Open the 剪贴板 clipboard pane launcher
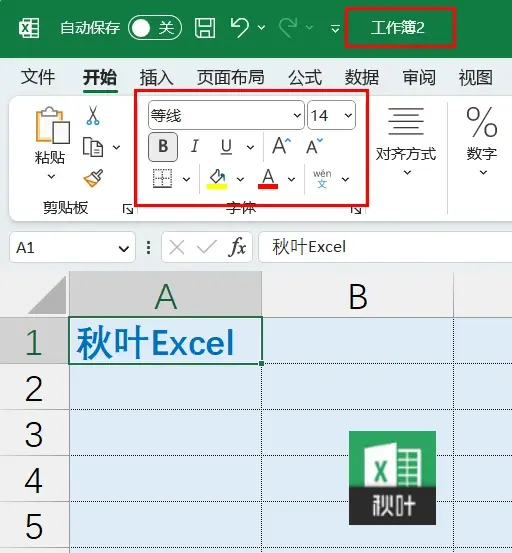The image size is (512, 553). click(x=128, y=209)
